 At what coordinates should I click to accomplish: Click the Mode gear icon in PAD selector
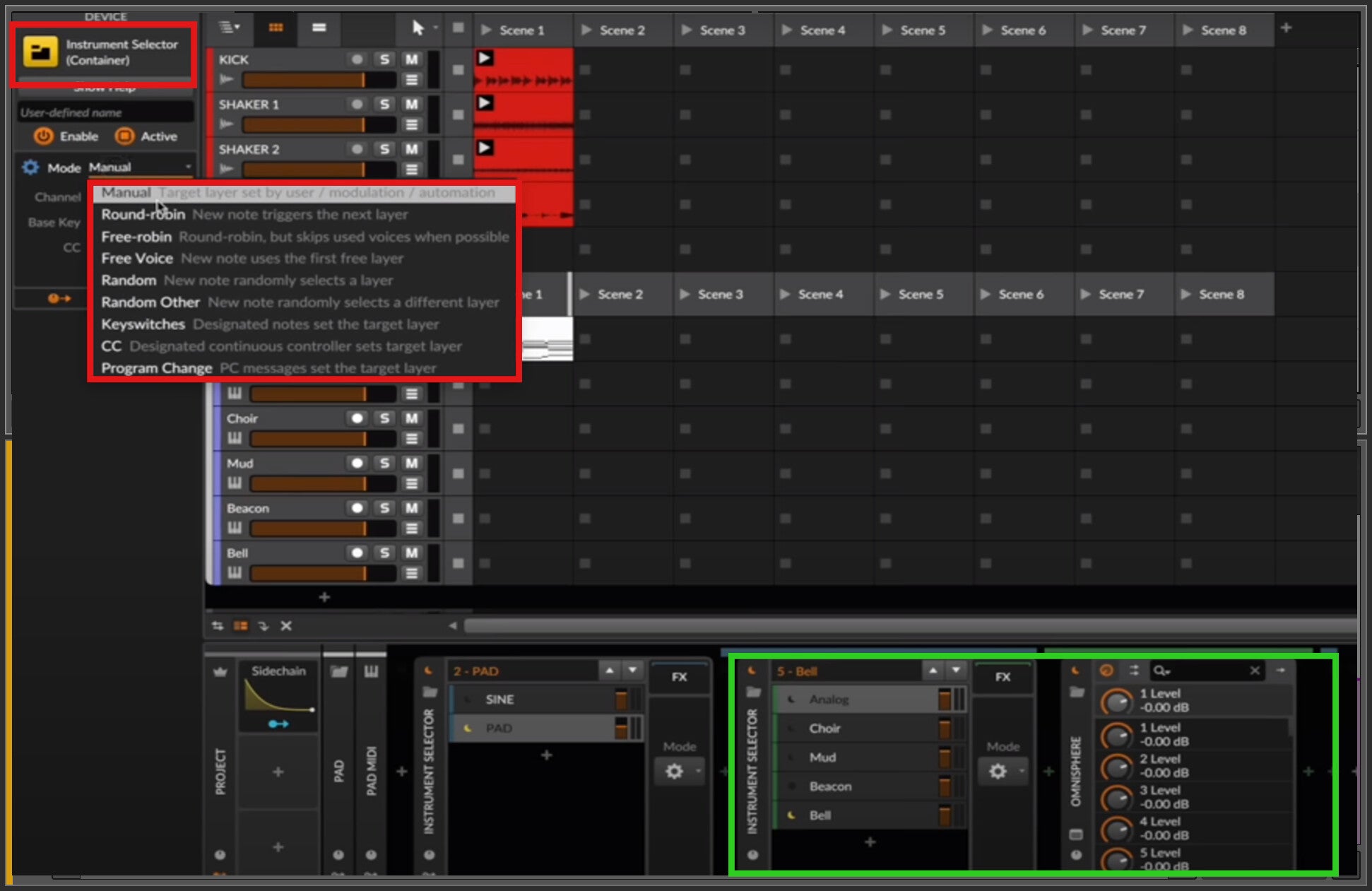pyautogui.click(x=675, y=771)
